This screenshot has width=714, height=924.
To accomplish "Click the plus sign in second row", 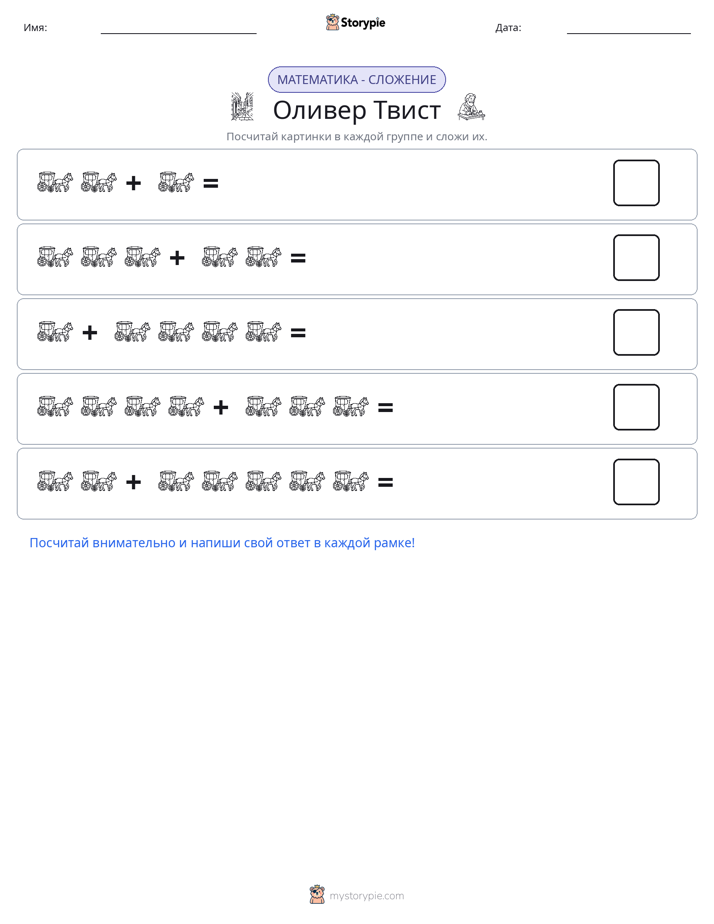I will pos(177,258).
